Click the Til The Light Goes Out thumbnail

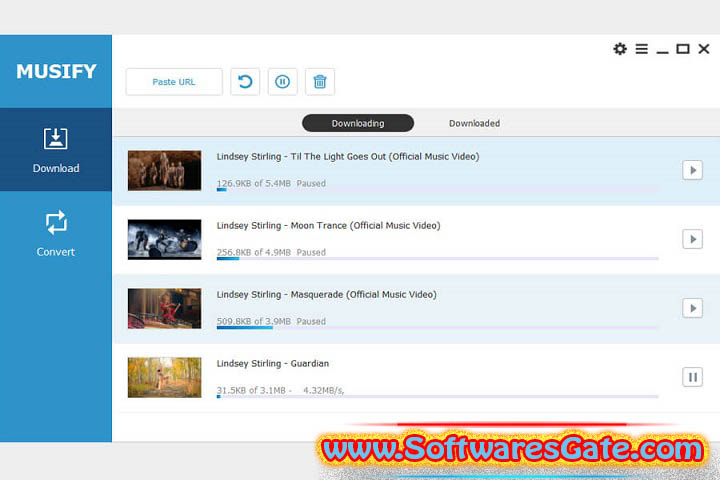coord(164,170)
